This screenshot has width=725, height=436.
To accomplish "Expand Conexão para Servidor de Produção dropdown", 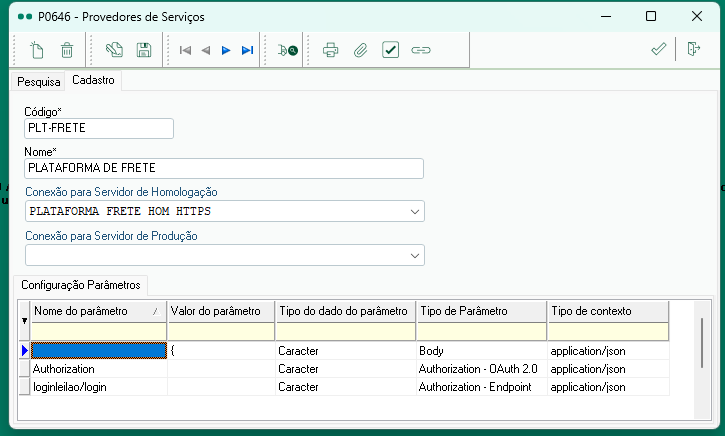I will click(415, 256).
